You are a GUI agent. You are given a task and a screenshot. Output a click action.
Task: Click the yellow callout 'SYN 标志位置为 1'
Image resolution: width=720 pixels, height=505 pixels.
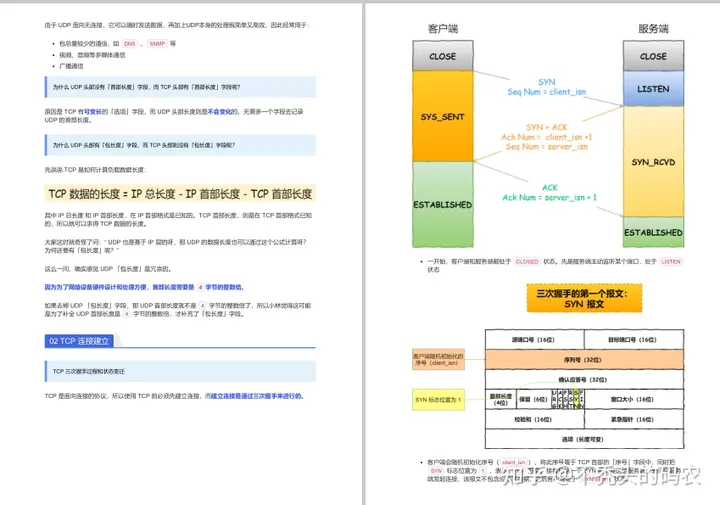pos(438,399)
